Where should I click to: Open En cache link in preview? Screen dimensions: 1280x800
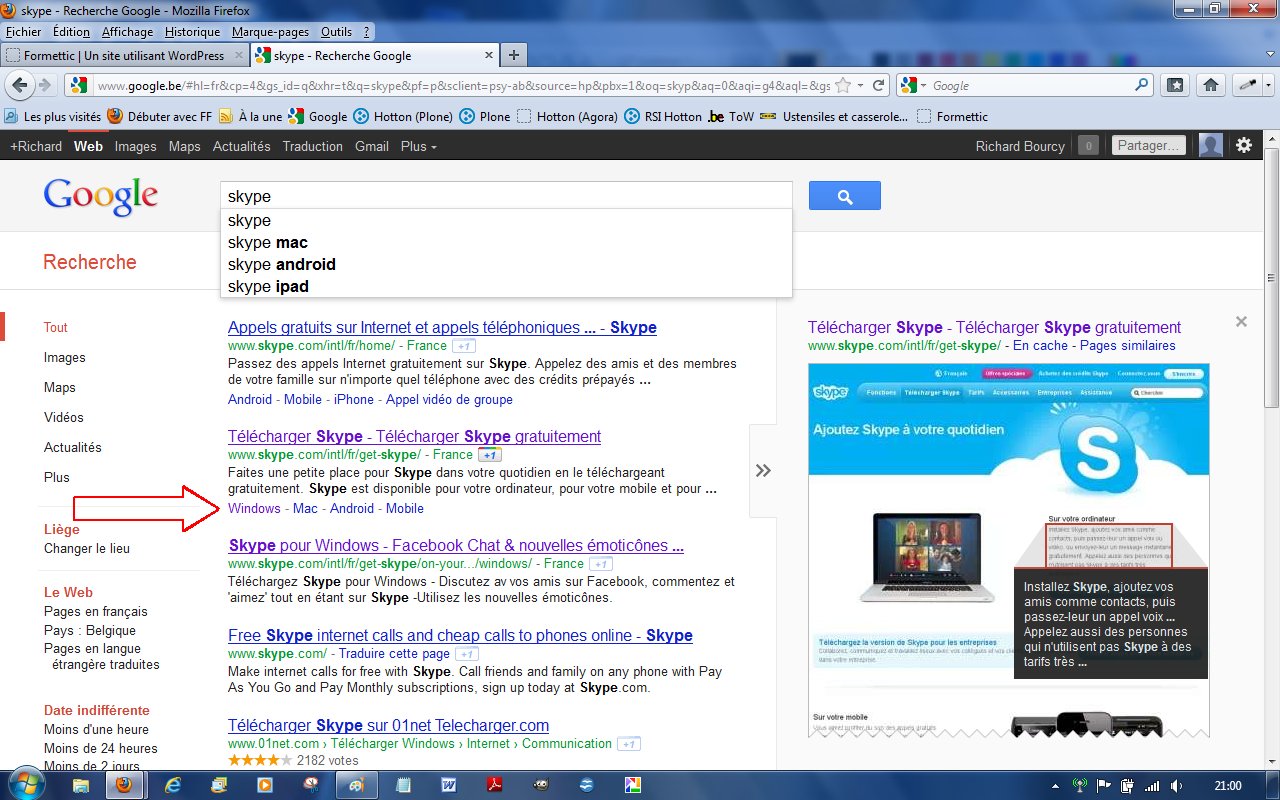tap(1040, 345)
